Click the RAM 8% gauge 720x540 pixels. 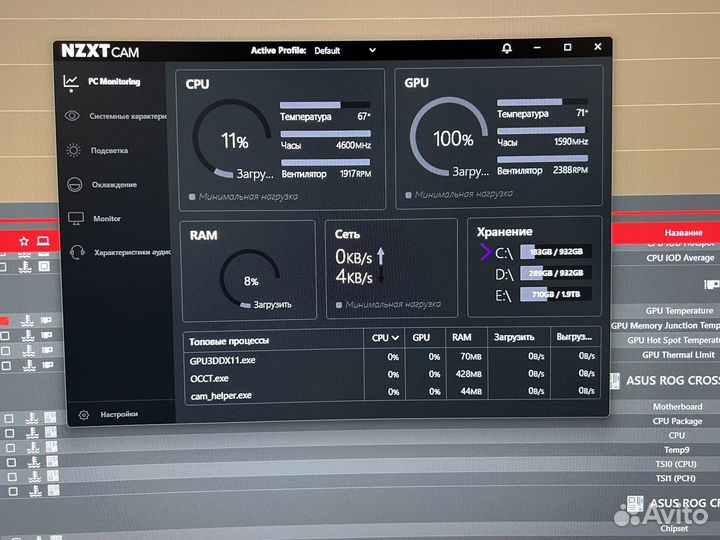(250, 279)
